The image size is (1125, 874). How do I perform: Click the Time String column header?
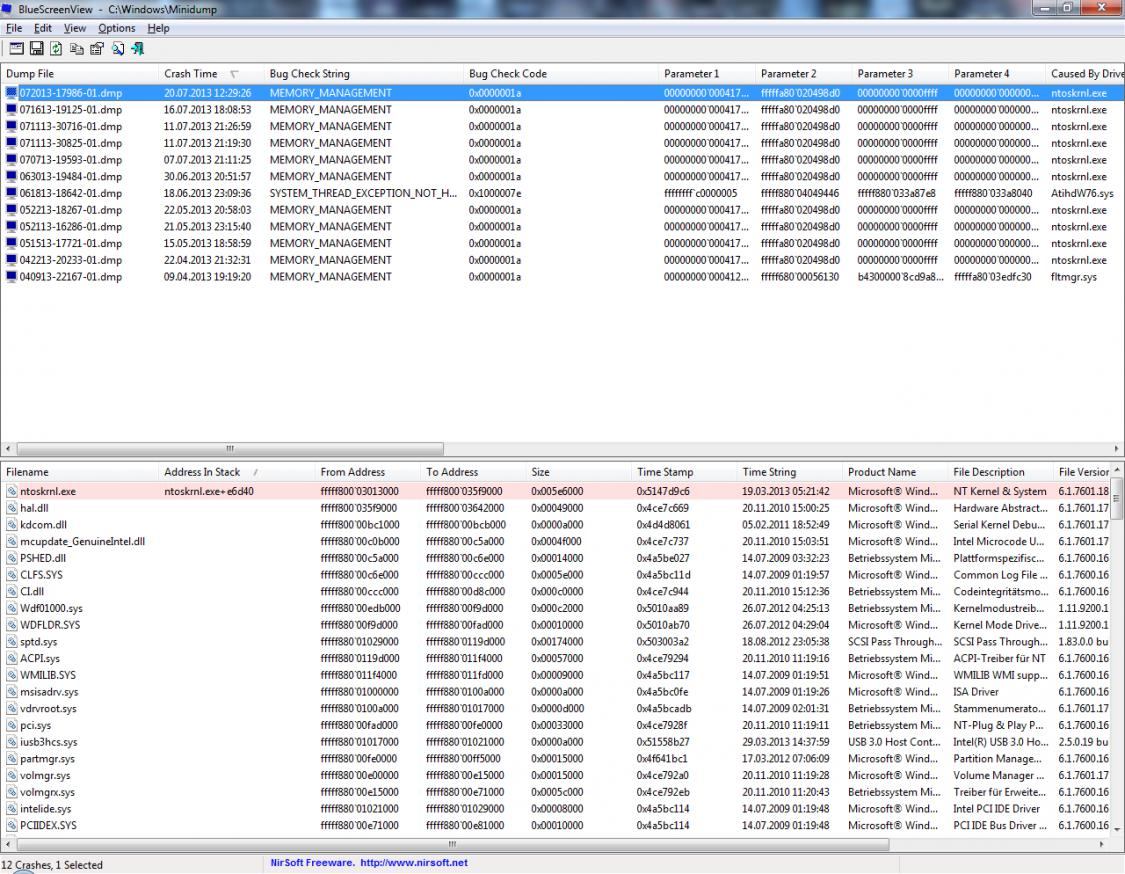pos(789,471)
